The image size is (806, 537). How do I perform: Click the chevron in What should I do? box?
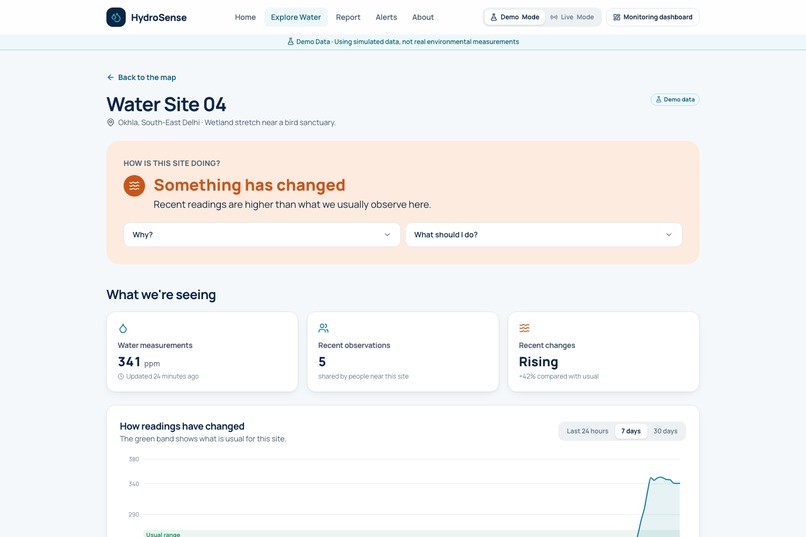pyautogui.click(x=669, y=234)
